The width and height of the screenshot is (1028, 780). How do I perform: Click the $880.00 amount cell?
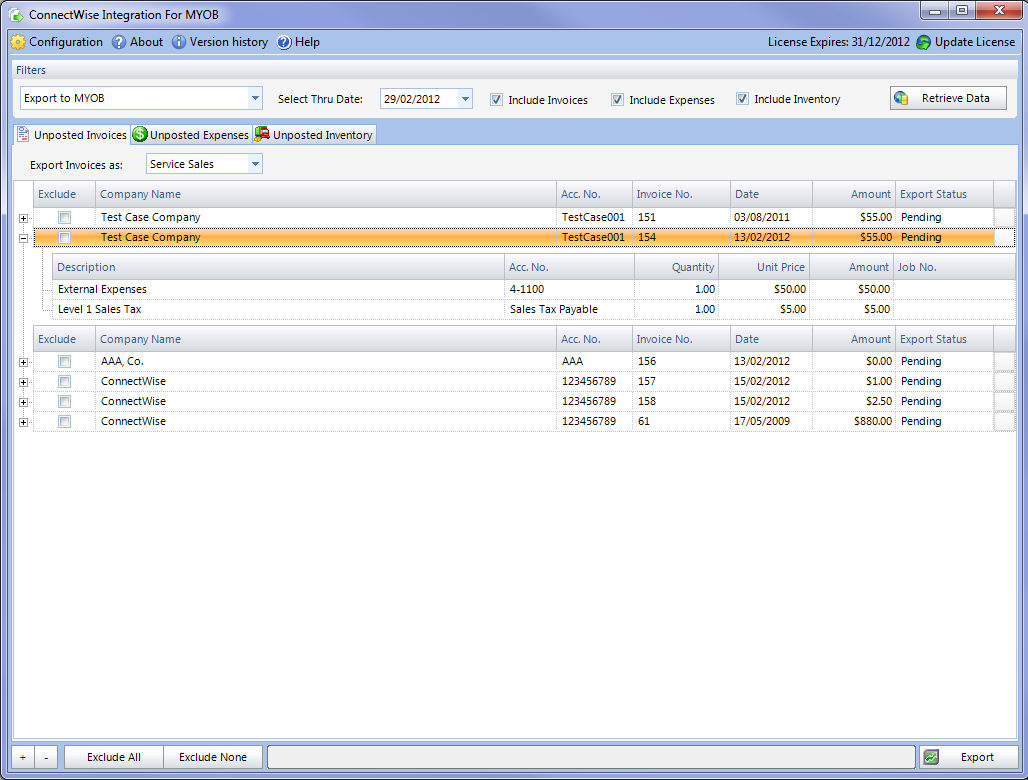coord(854,421)
